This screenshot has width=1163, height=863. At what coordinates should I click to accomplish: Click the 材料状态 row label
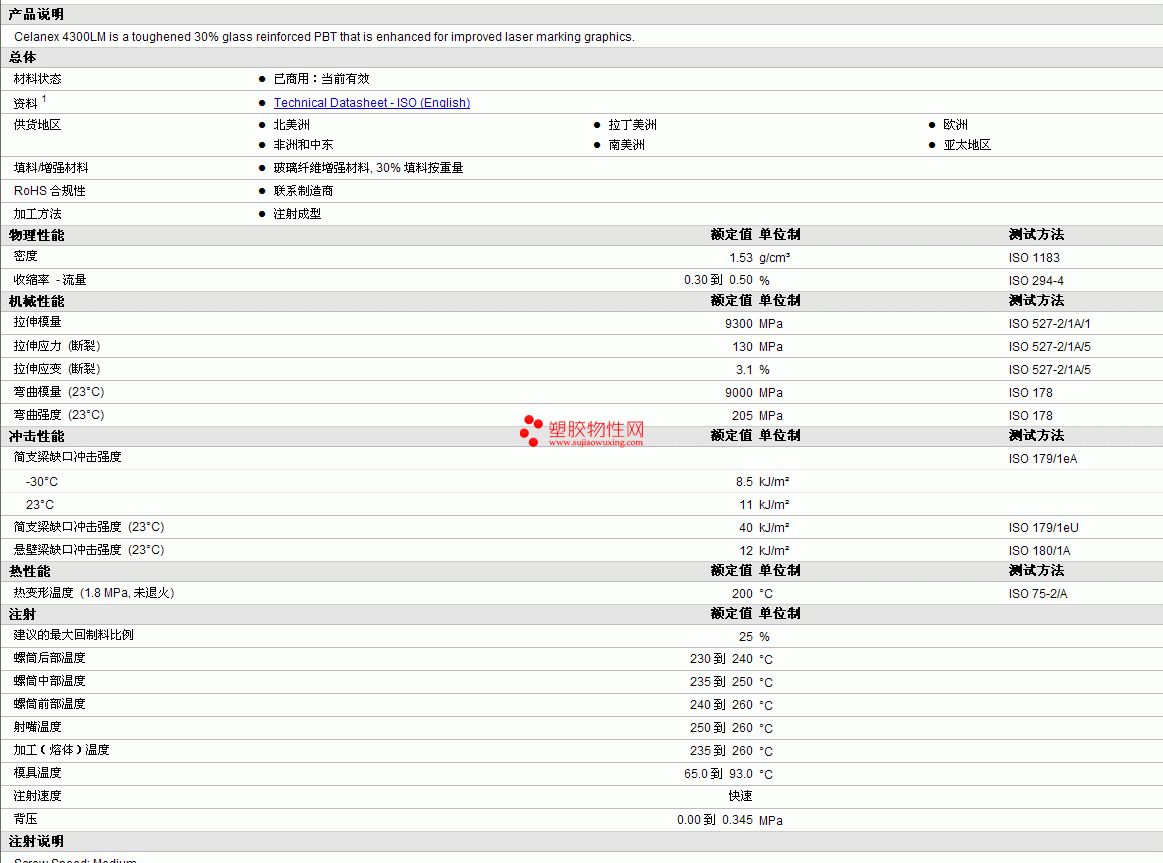(38, 79)
